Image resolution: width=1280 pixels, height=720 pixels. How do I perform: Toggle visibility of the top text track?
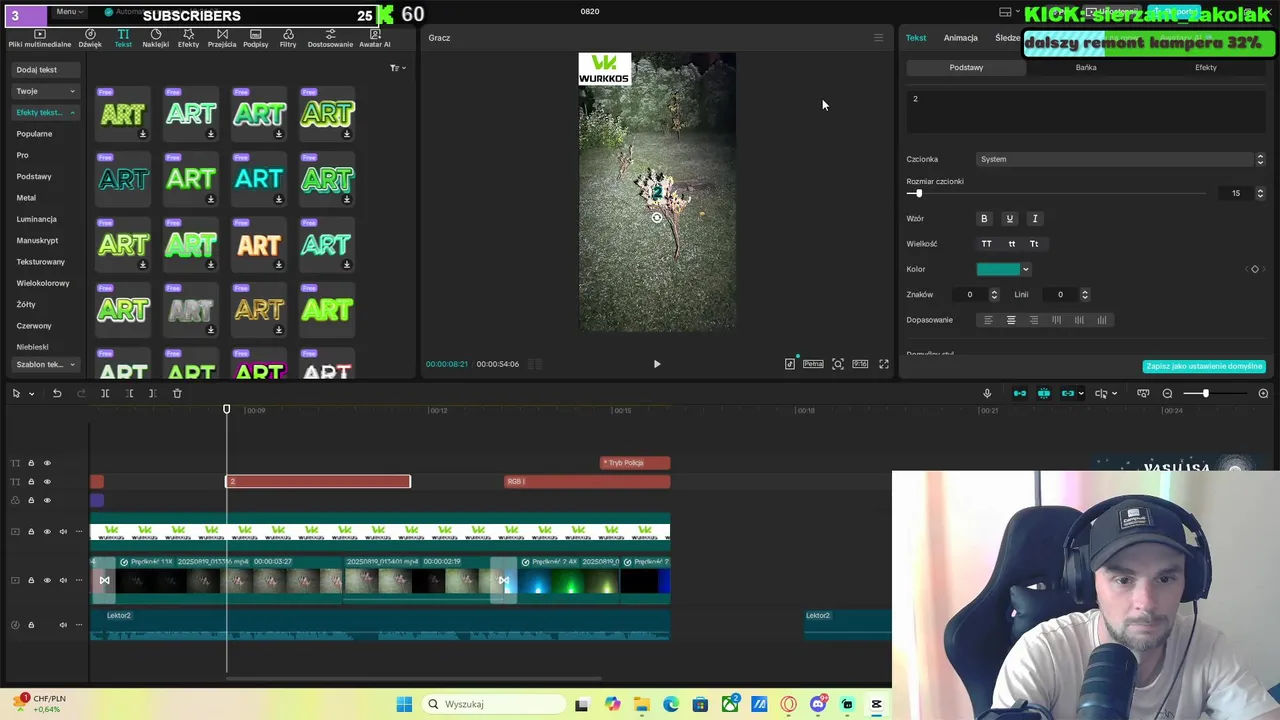47,463
